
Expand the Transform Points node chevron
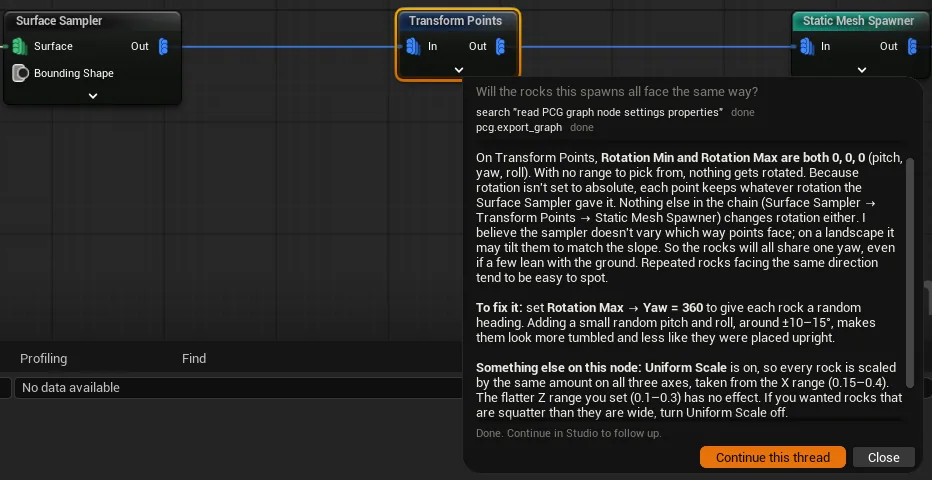458,70
